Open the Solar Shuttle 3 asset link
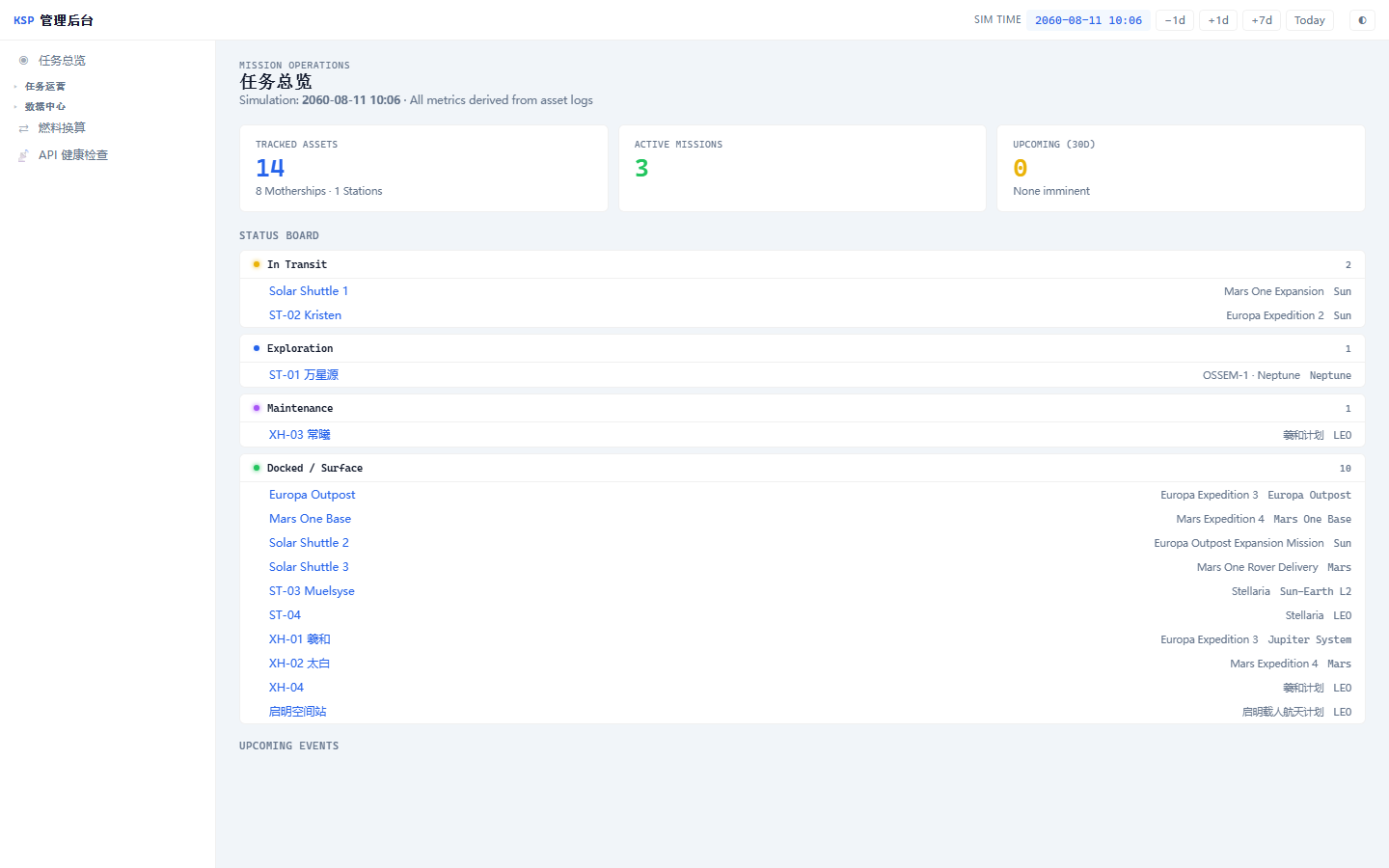The width and height of the screenshot is (1389, 868). pyautogui.click(x=309, y=567)
